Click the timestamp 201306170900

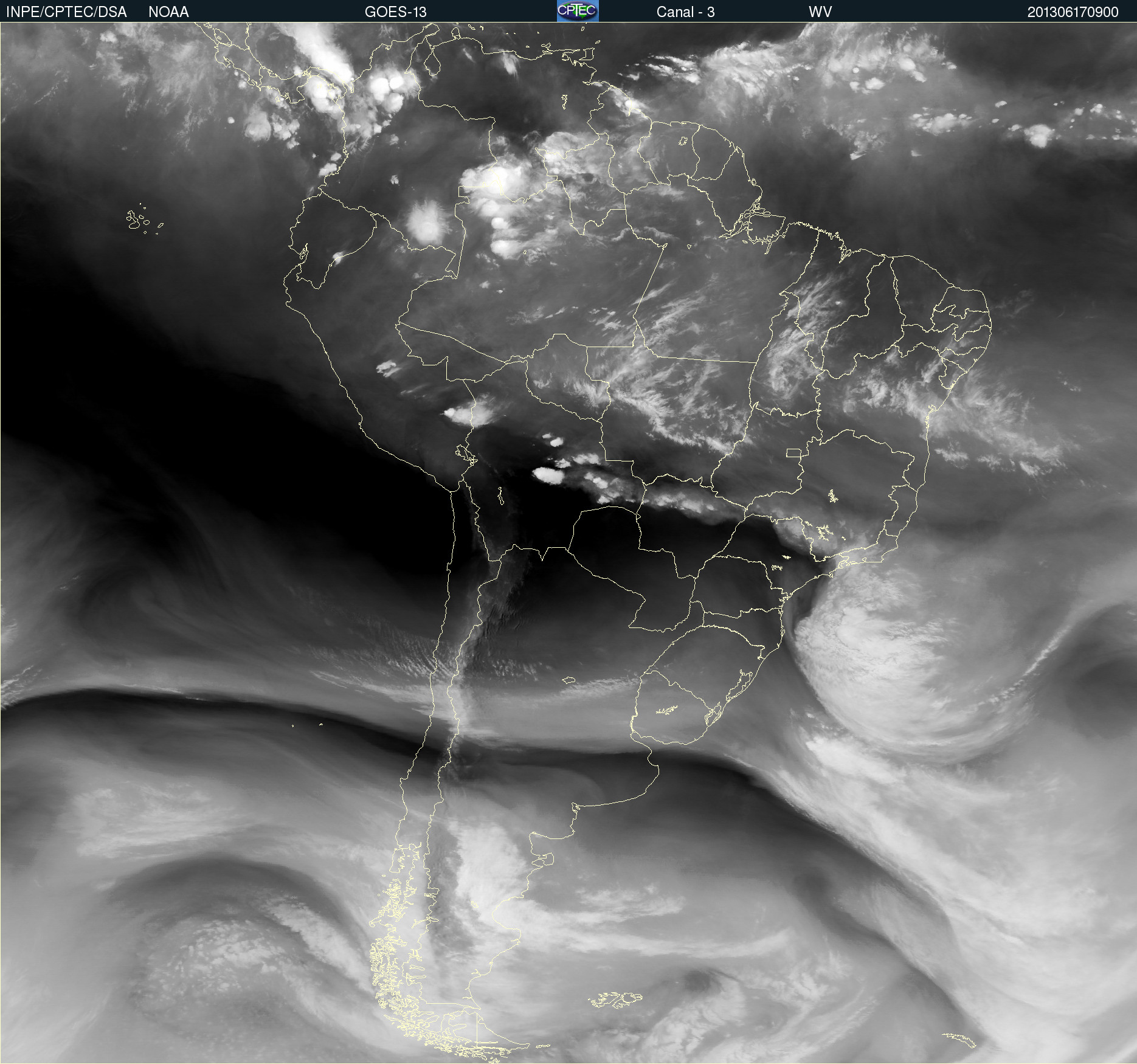click(x=1073, y=12)
